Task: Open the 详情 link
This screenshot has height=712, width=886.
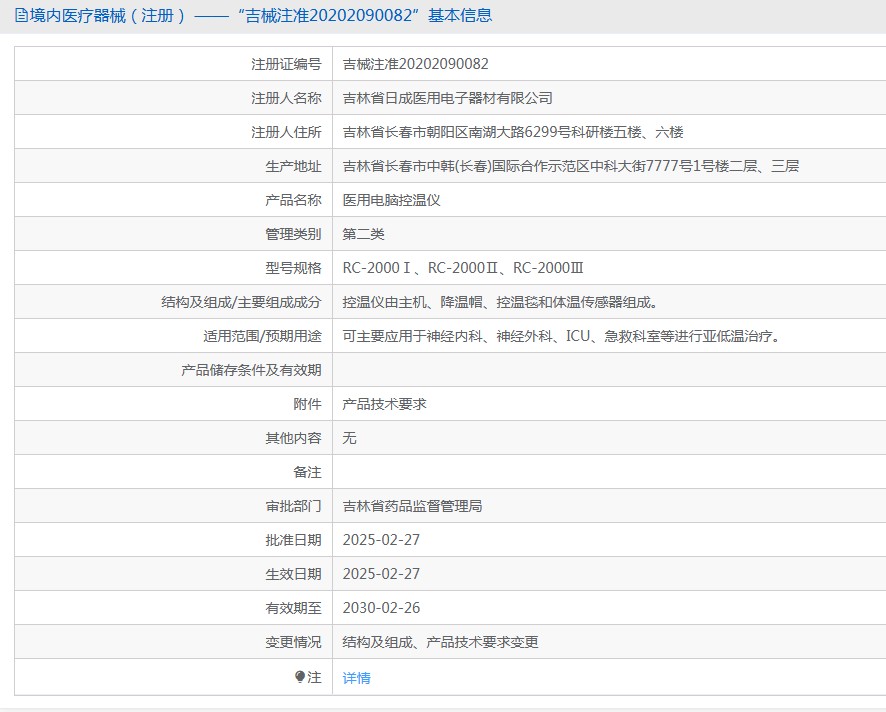Action: tap(357, 678)
